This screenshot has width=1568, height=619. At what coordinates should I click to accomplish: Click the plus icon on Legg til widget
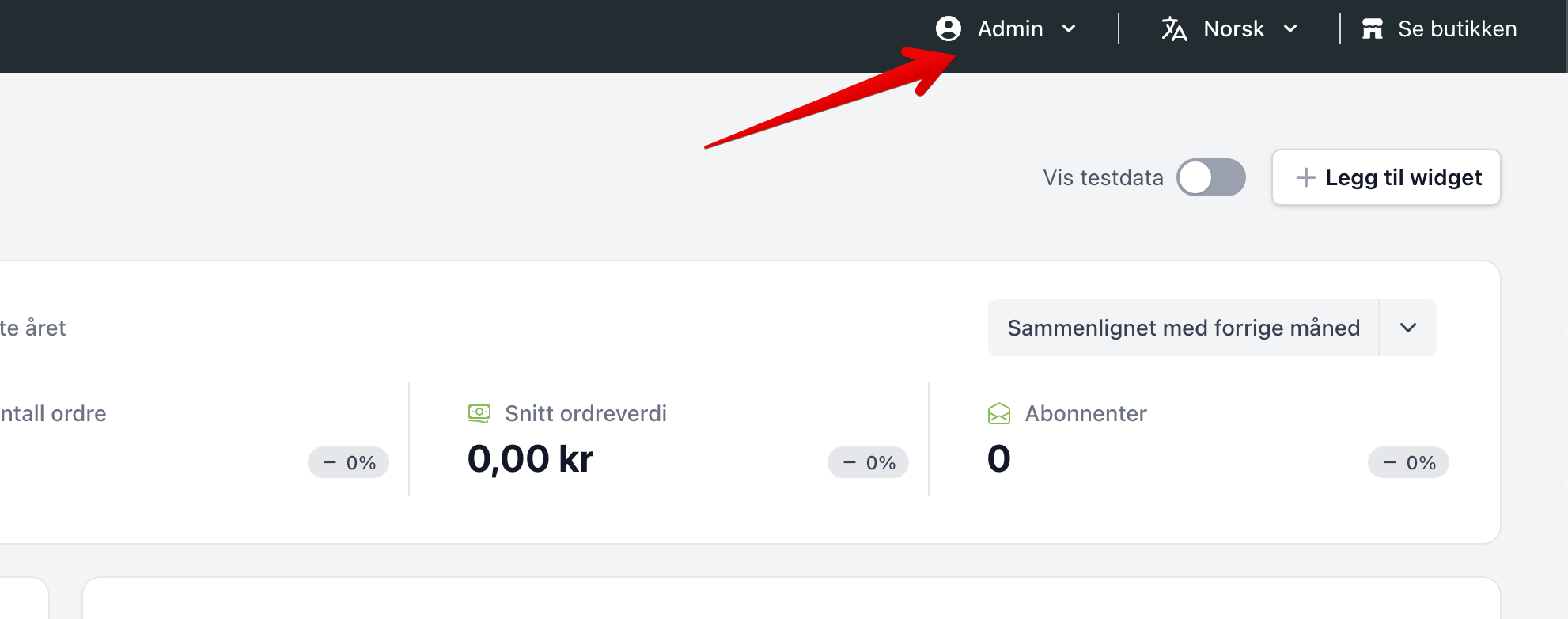[x=1305, y=177]
